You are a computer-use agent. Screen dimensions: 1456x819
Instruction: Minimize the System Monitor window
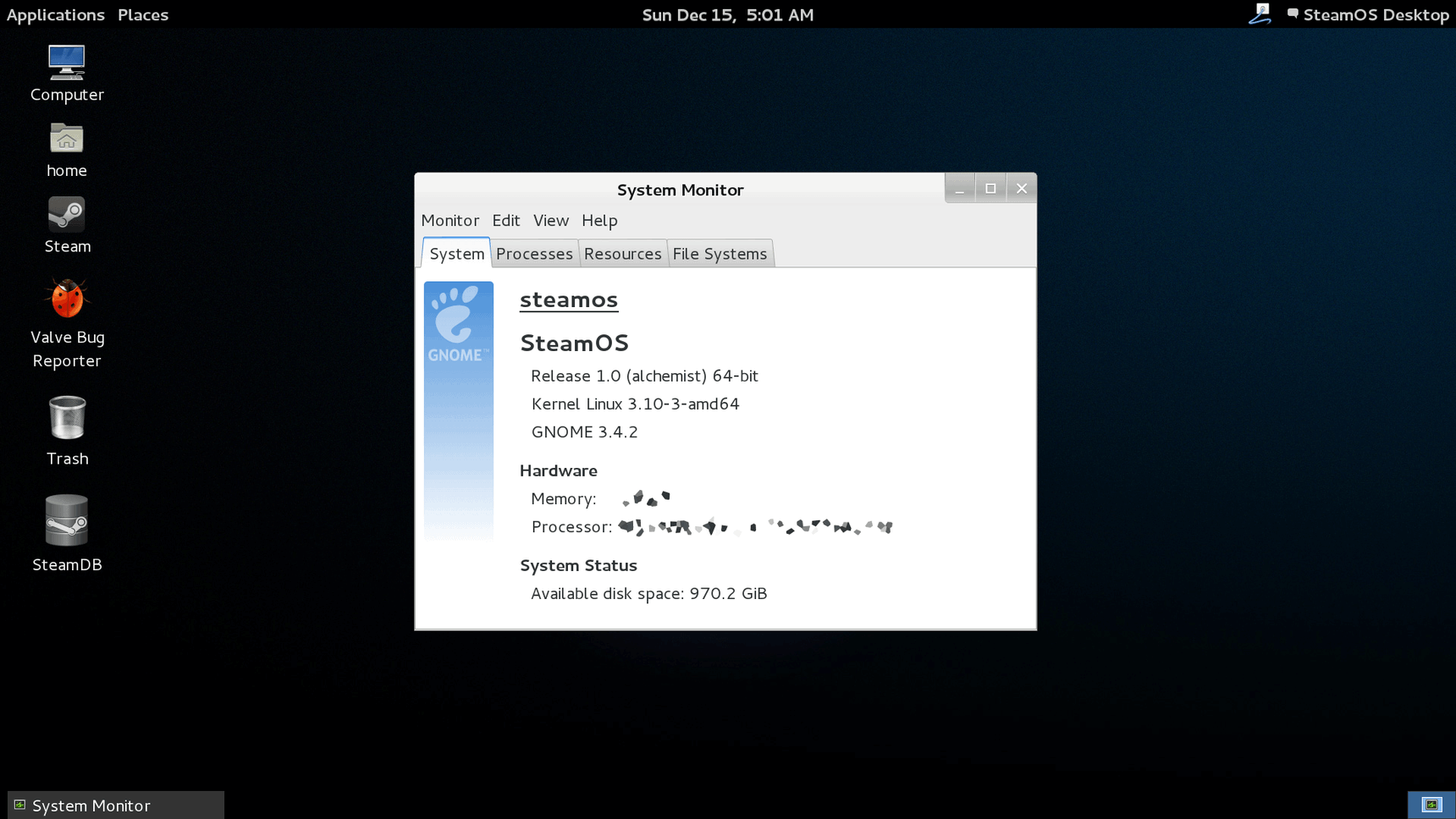point(960,188)
